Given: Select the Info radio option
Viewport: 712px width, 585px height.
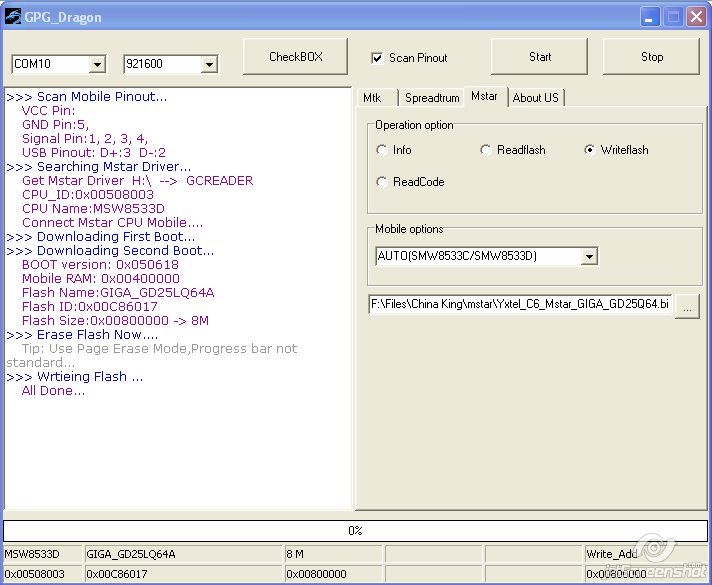Looking at the screenshot, I should tap(382, 150).
